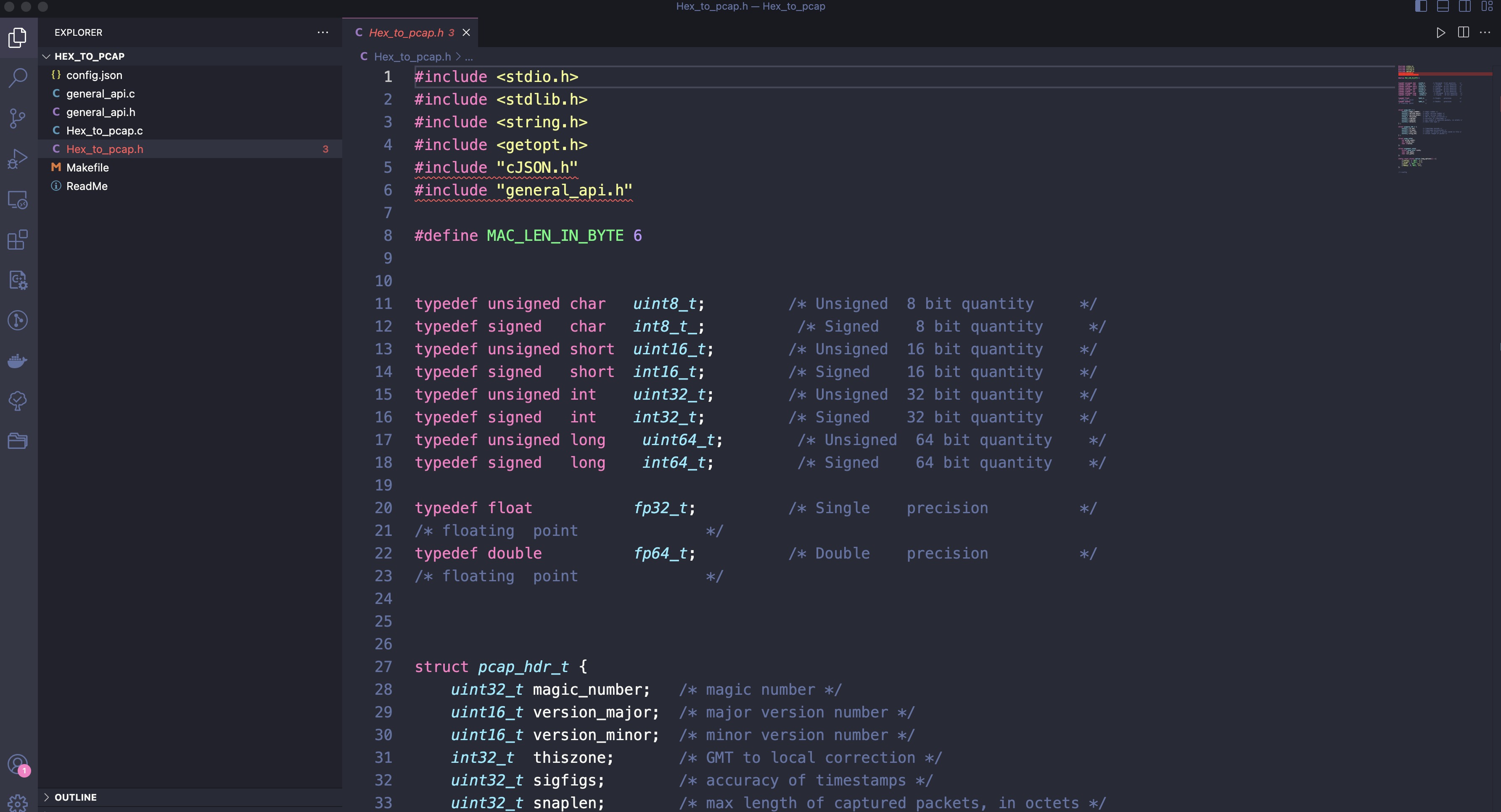The width and height of the screenshot is (1501, 812).
Task: Open the Source Control view icon
Action: point(18,118)
